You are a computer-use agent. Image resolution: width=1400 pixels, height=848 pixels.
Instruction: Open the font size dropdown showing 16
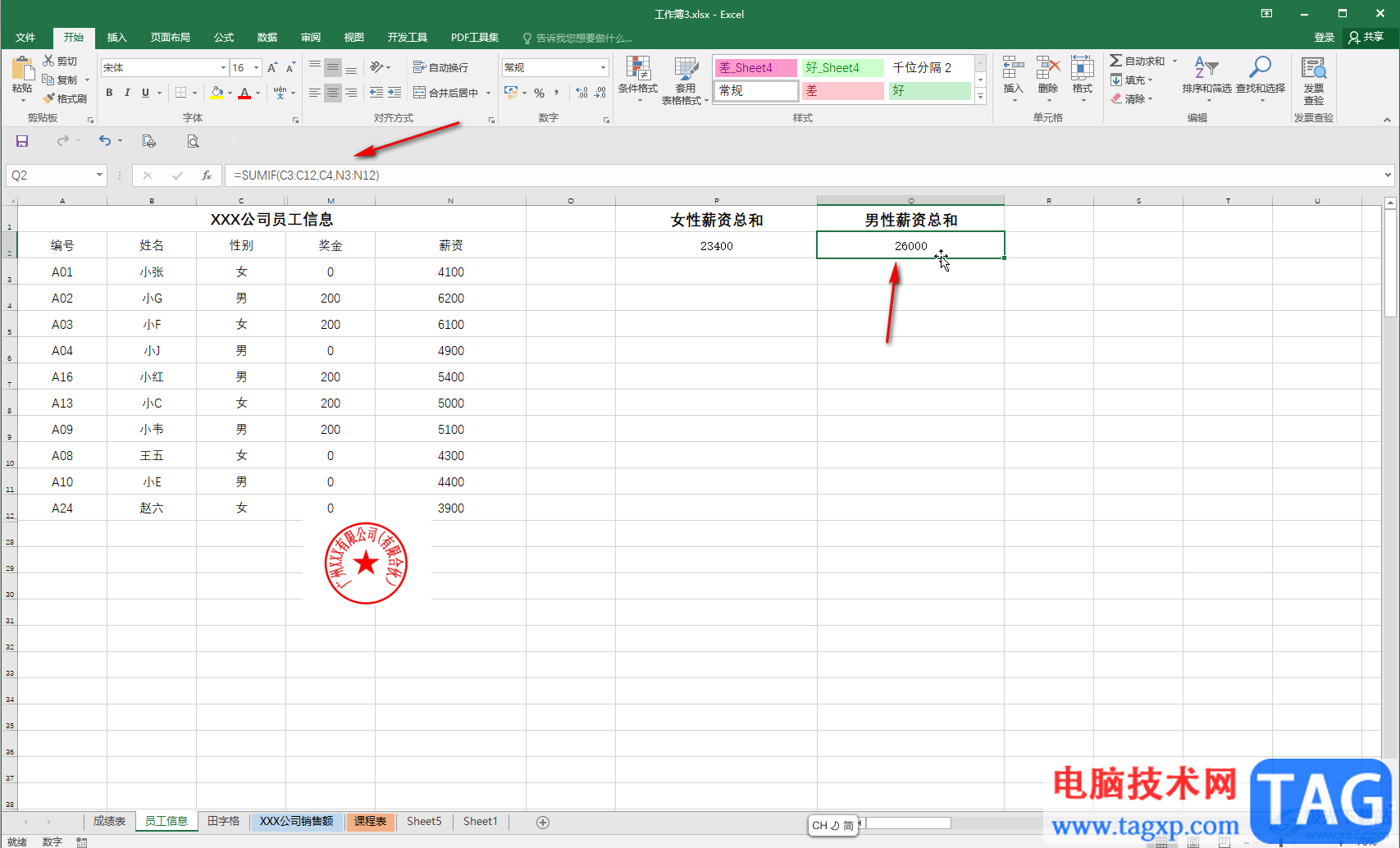tap(256, 67)
